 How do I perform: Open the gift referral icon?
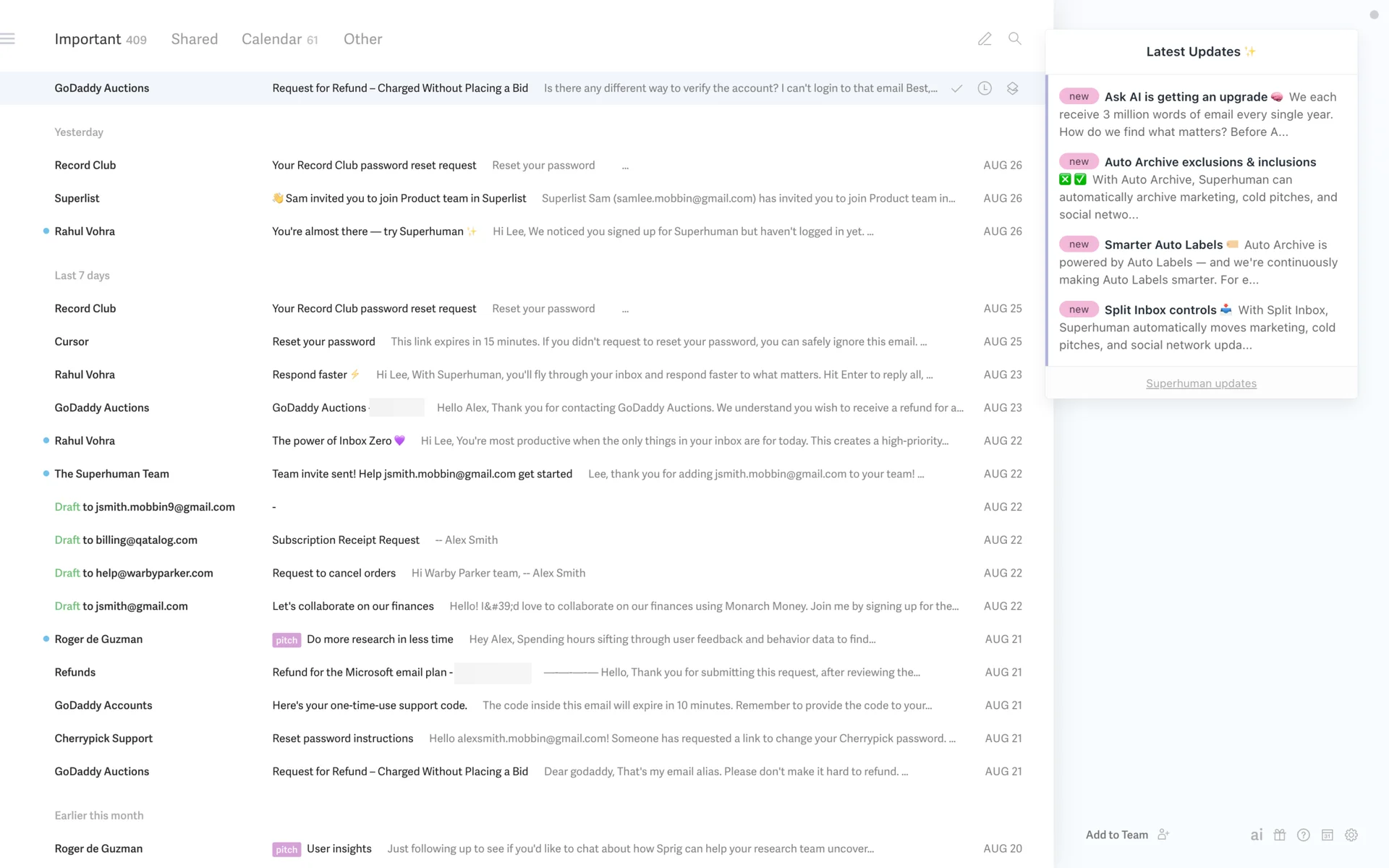pos(1280,835)
